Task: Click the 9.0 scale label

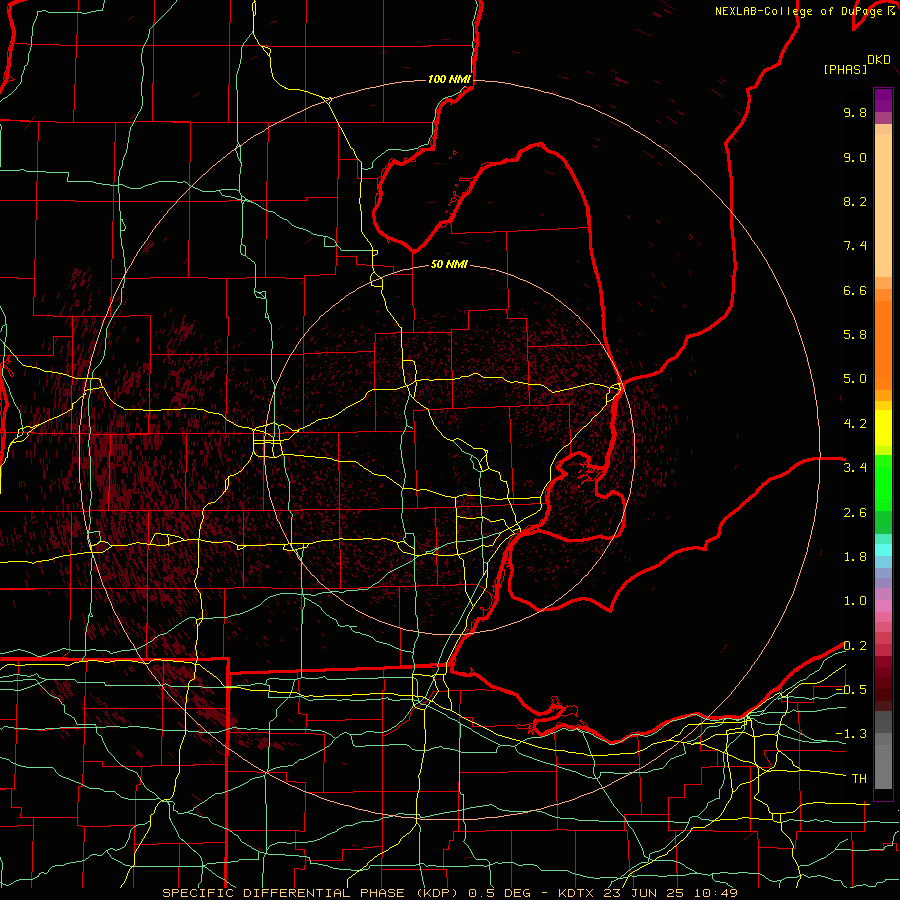Action: click(x=855, y=157)
